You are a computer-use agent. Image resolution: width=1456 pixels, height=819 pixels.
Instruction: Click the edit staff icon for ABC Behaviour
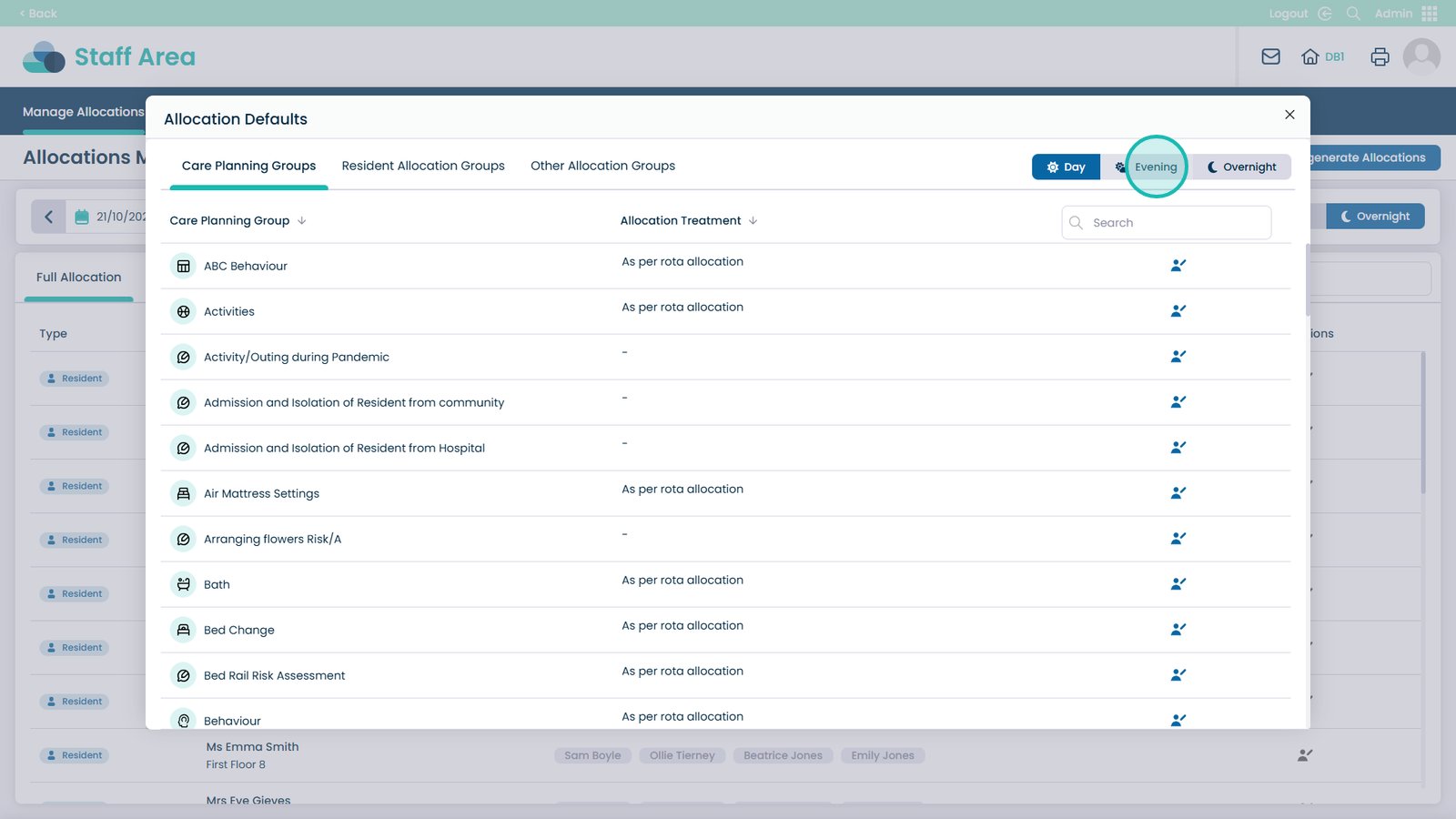(x=1178, y=266)
